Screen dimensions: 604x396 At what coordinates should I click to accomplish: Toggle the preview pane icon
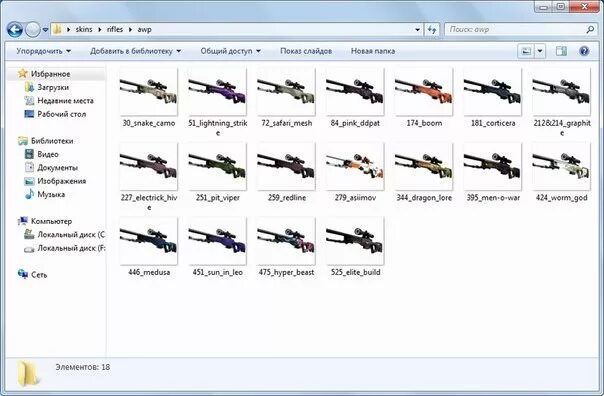click(561, 51)
